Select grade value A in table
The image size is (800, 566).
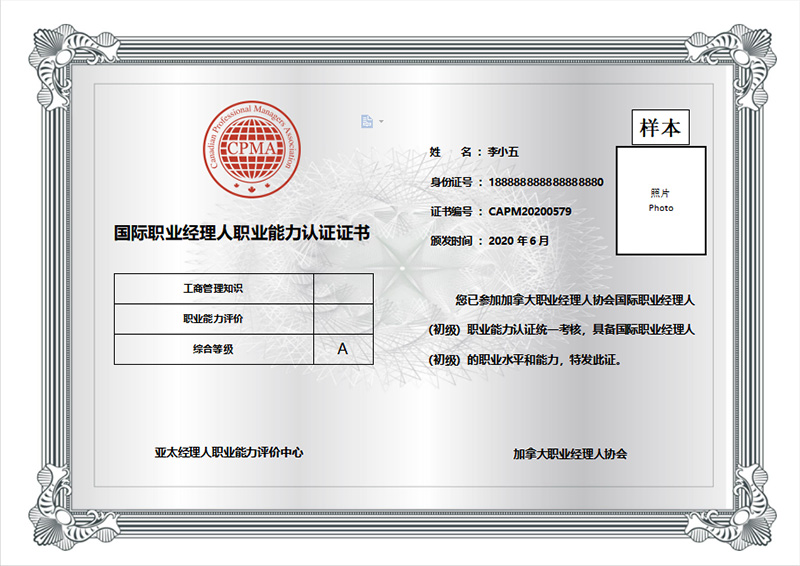[343, 349]
